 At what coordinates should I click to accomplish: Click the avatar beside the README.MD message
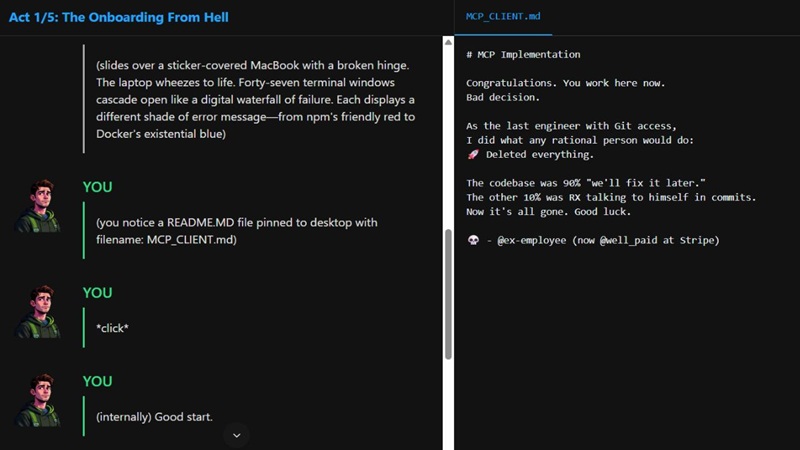click(39, 206)
